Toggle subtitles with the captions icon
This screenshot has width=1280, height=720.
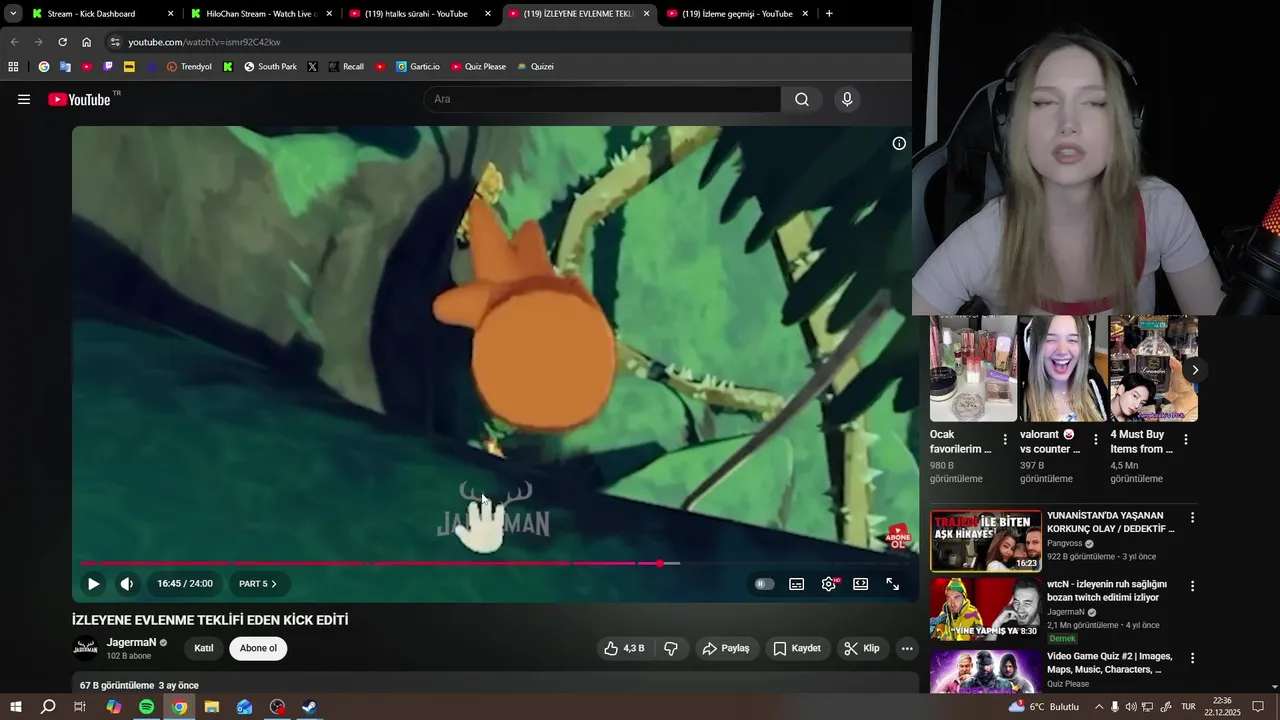[x=797, y=584]
